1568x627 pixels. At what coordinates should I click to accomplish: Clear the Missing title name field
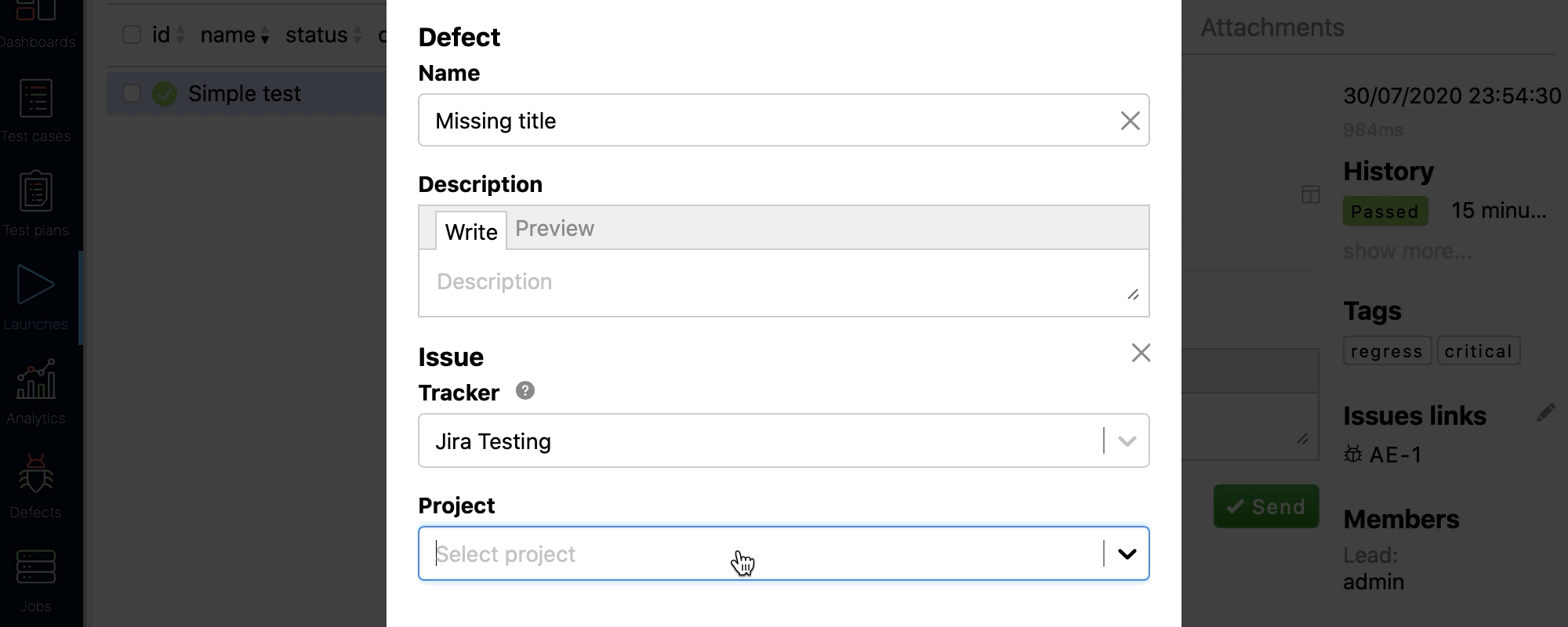click(x=1130, y=121)
